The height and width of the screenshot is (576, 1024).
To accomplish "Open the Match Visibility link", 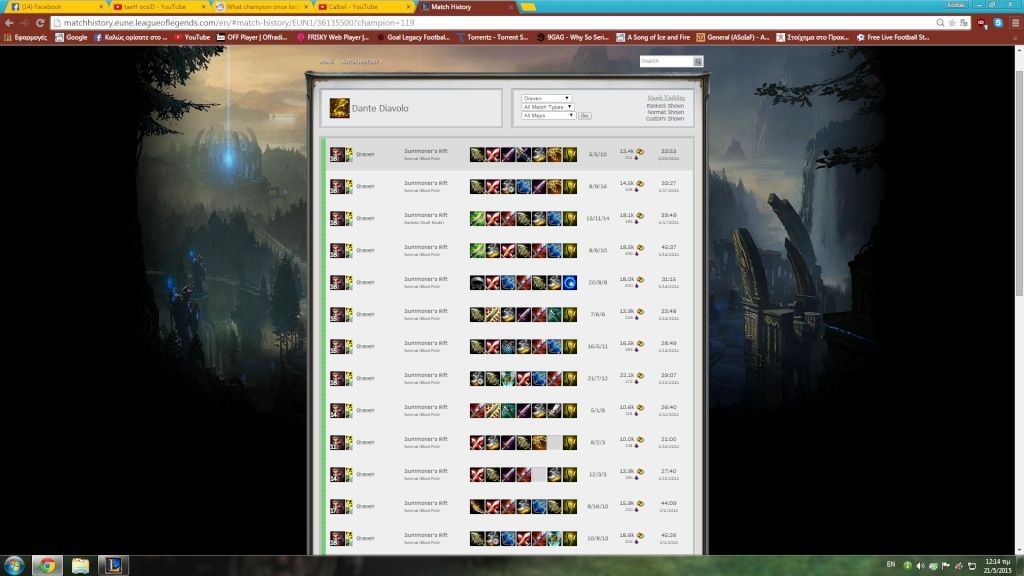I will (666, 98).
